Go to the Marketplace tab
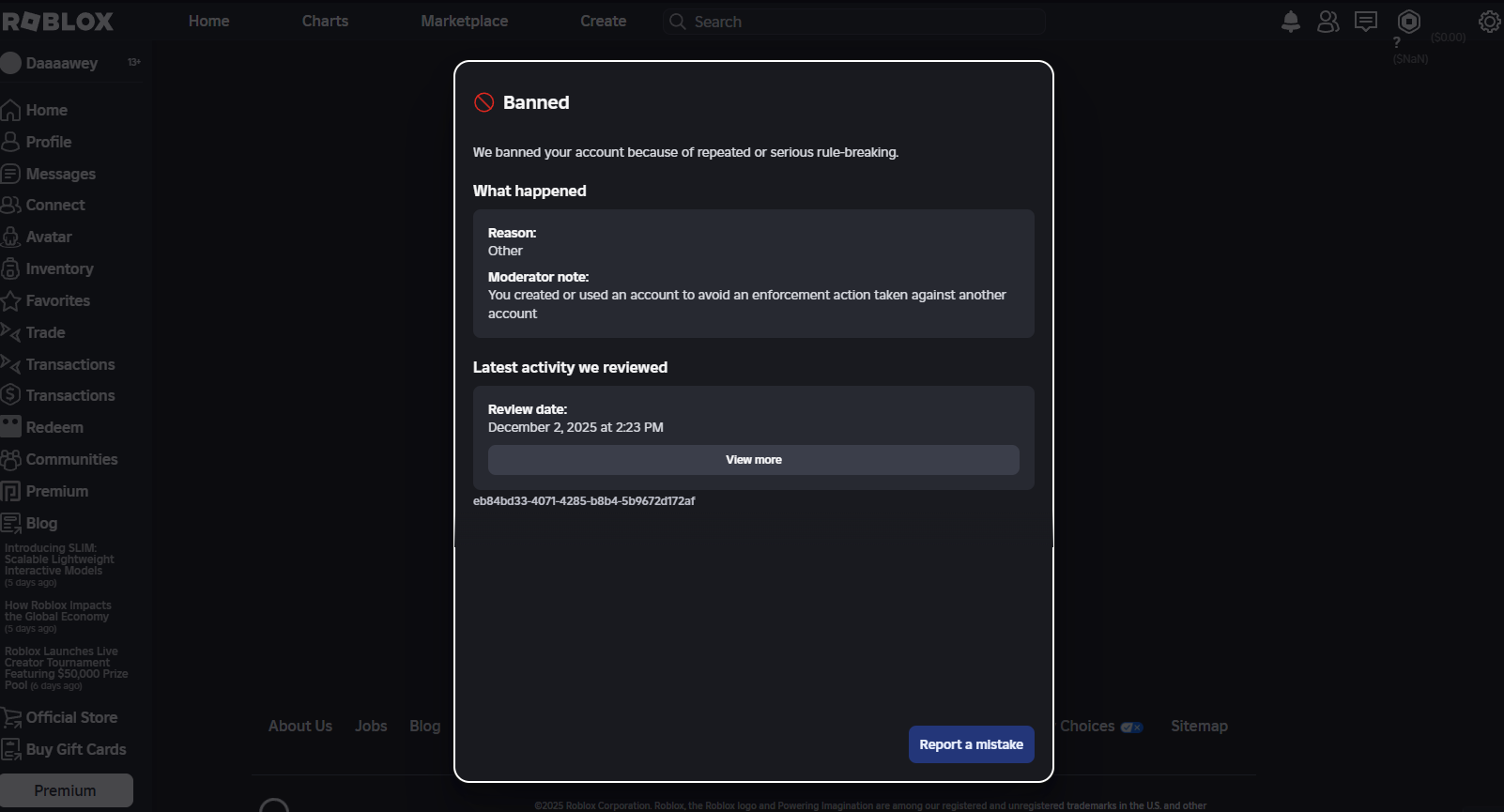The width and height of the screenshot is (1504, 812). [464, 22]
